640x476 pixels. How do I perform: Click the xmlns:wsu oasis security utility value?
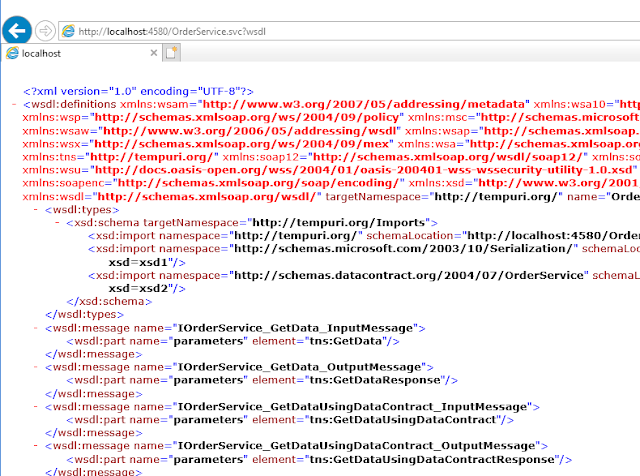pos(363,170)
